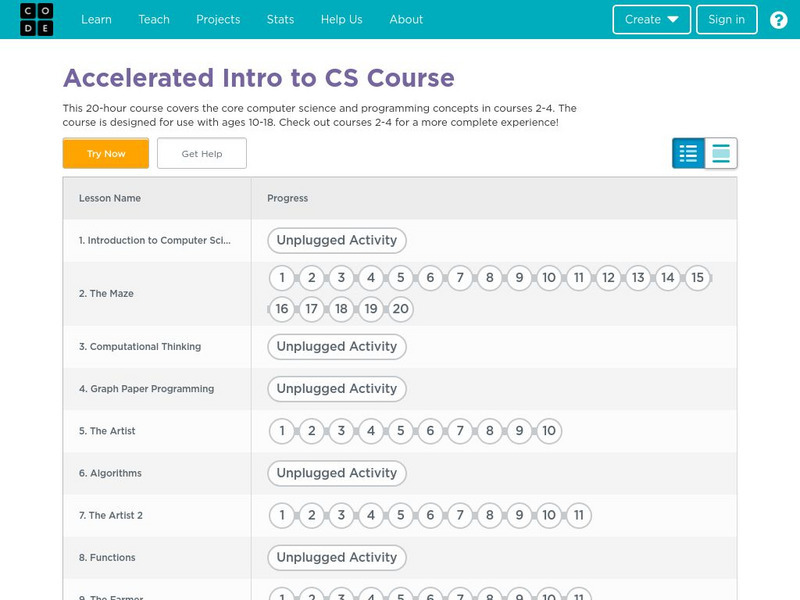Open the Create dropdown
The height and width of the screenshot is (600, 800).
651,20
